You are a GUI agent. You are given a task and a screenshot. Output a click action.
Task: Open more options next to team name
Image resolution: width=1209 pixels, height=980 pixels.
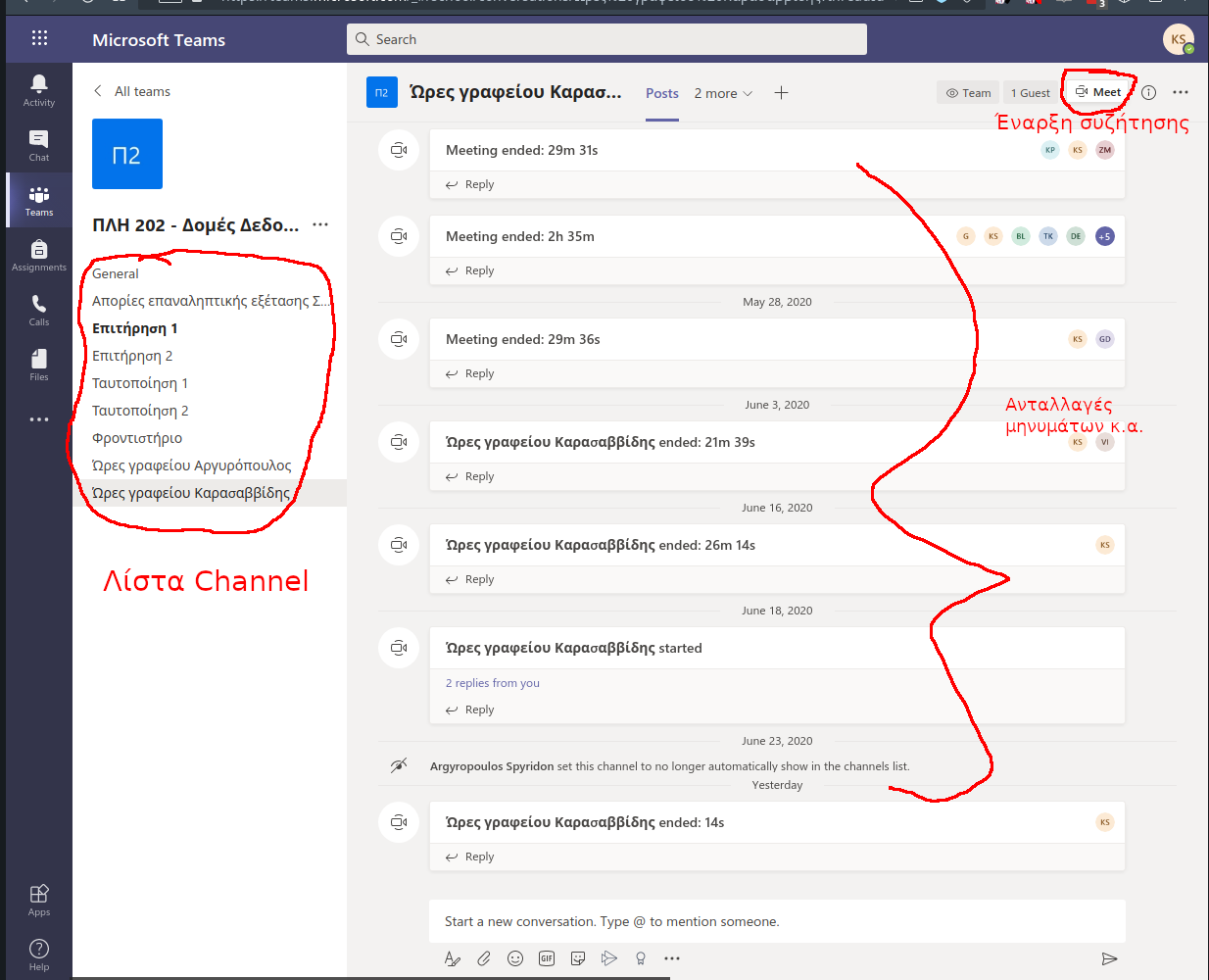(320, 224)
